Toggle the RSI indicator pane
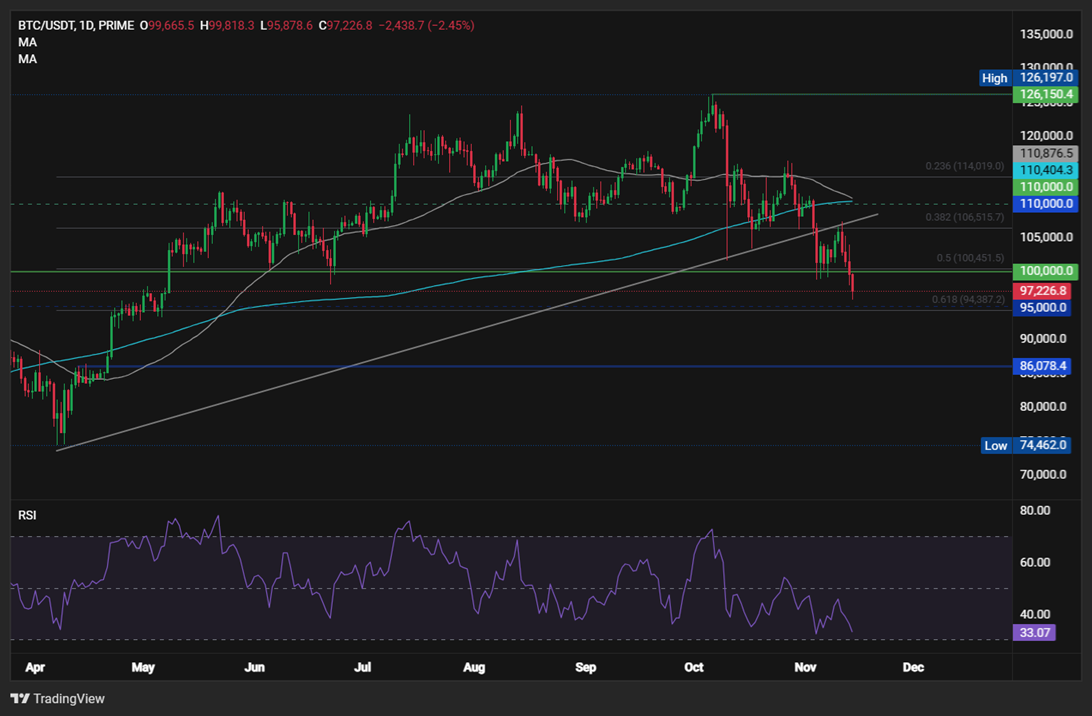This screenshot has height=716, width=1092. (x=27, y=514)
